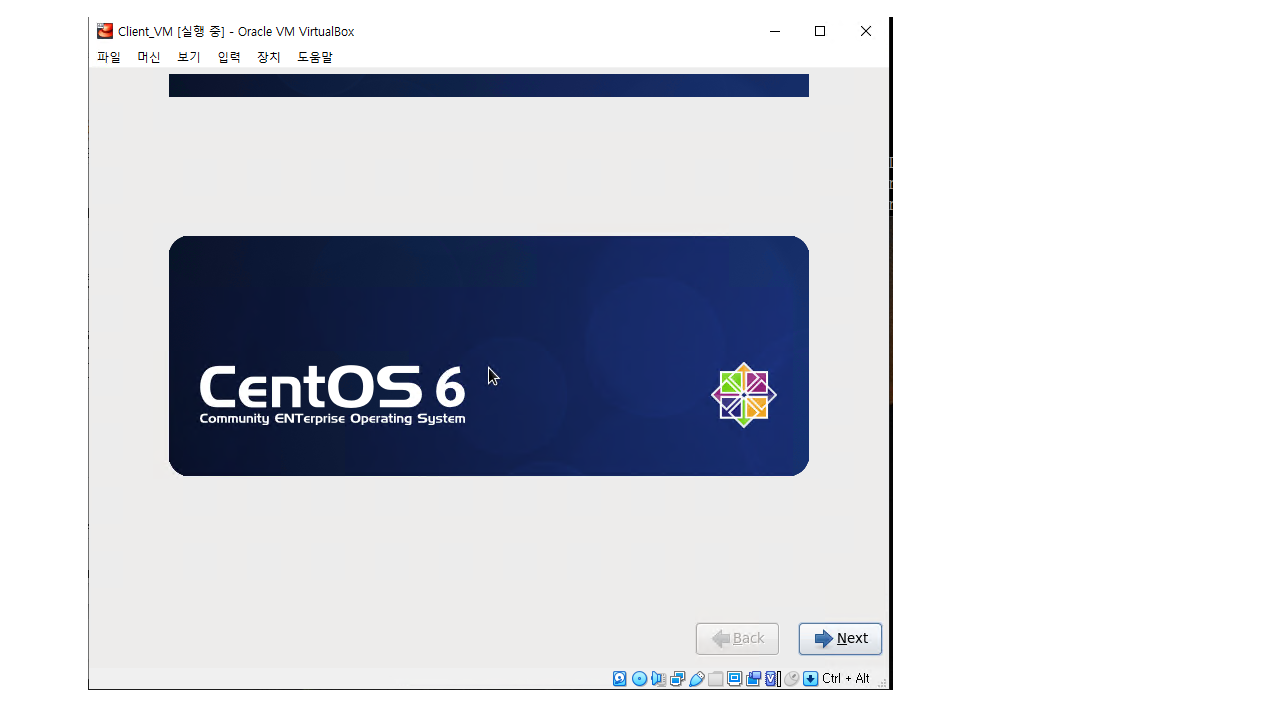This screenshot has width=1280, height=720.
Task: Open the 보기 menu
Action: pos(189,57)
